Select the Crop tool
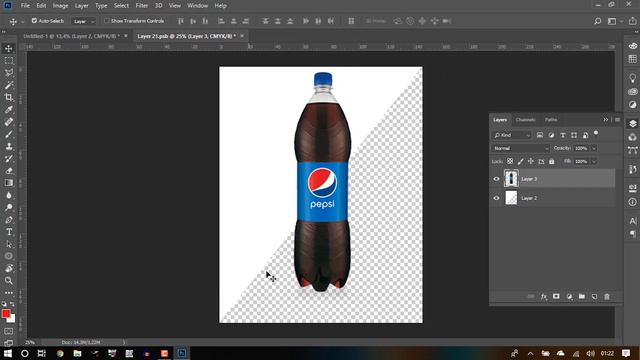This screenshot has width=640, height=360. click(9, 97)
